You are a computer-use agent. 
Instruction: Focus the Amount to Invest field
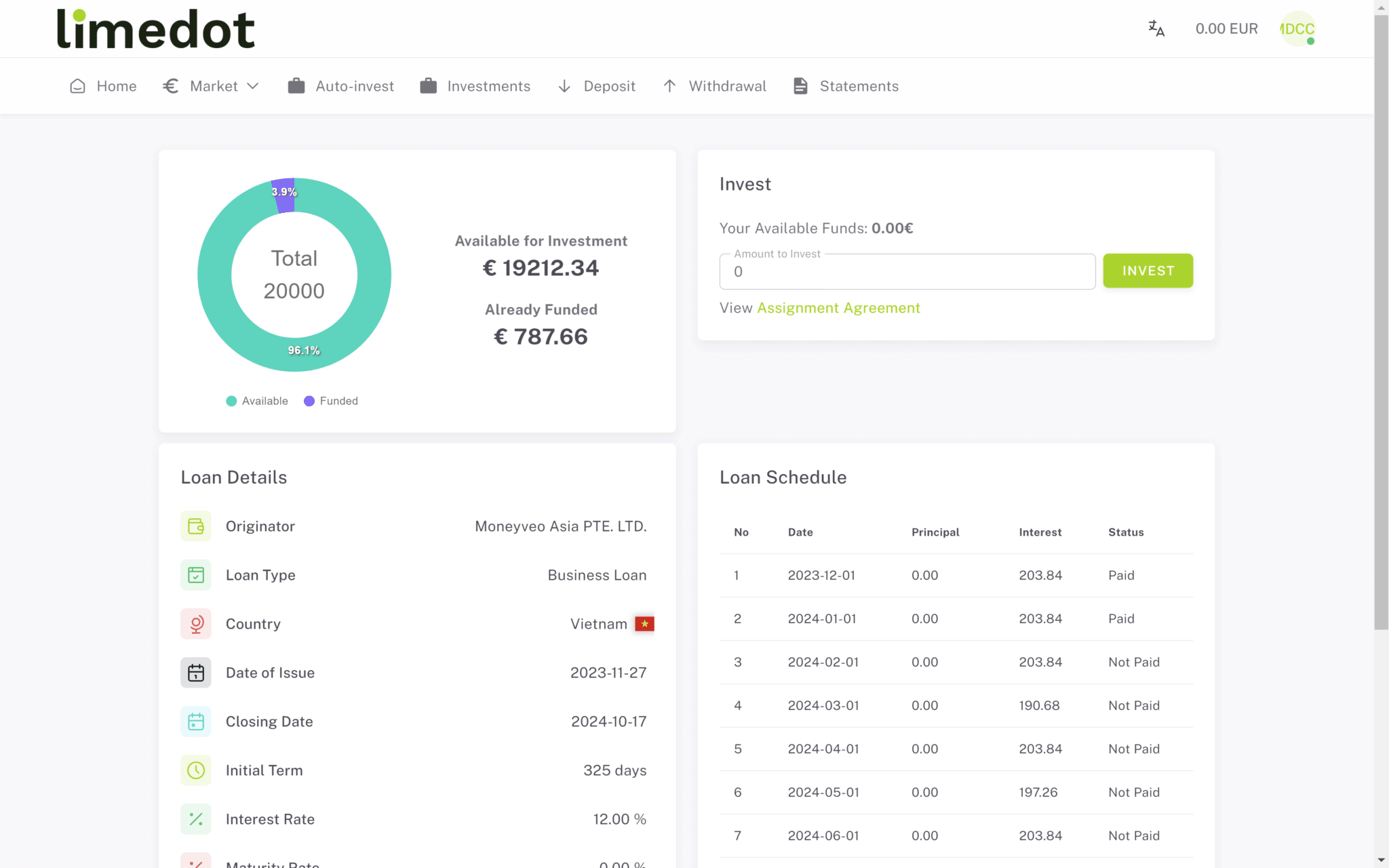pyautogui.click(x=907, y=271)
